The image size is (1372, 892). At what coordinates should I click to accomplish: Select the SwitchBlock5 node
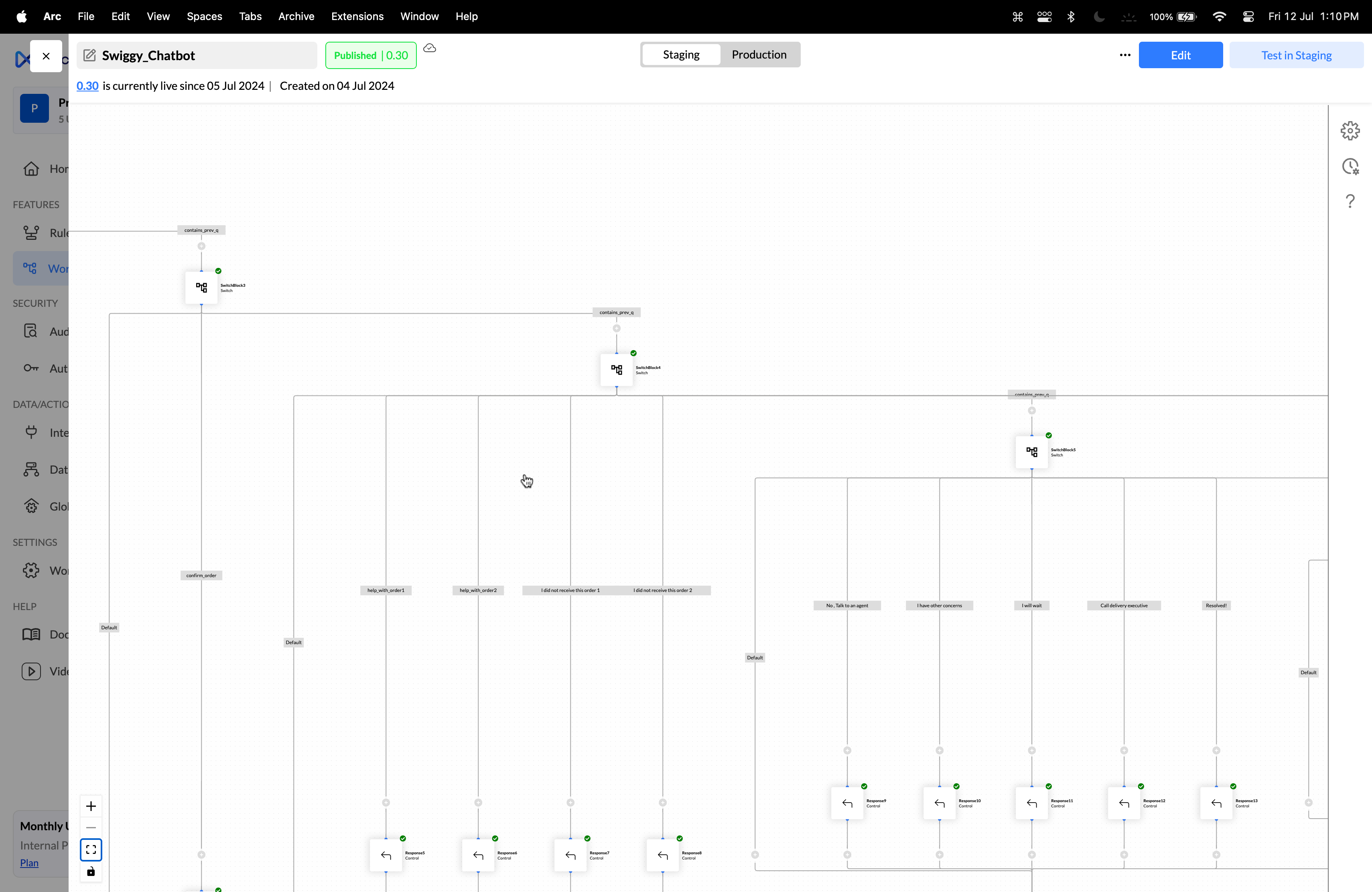point(1031,452)
